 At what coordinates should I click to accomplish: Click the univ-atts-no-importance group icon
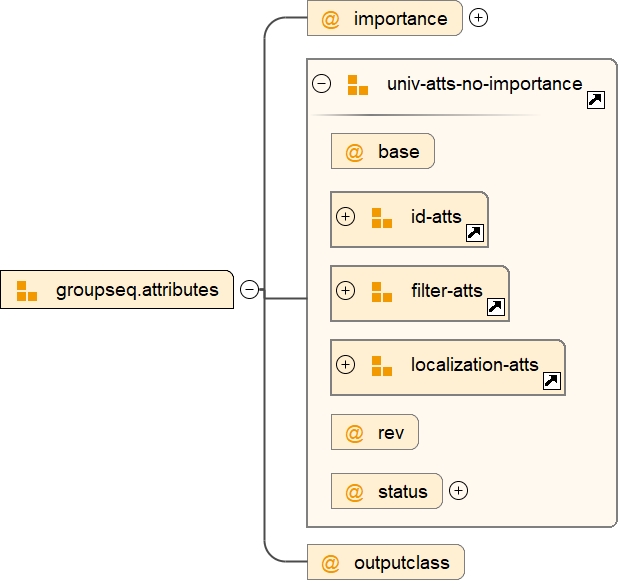pyautogui.click(x=358, y=85)
